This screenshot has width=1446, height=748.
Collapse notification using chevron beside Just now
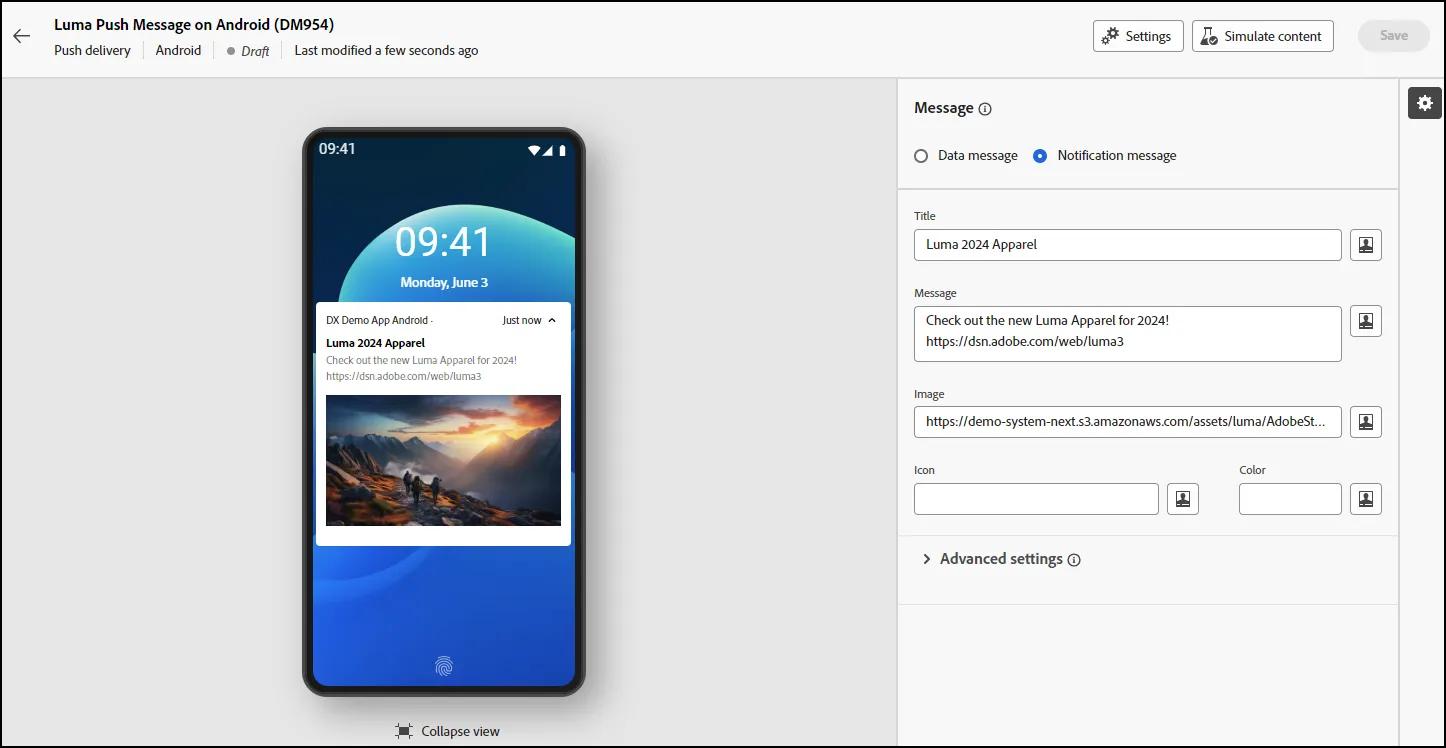pos(552,321)
